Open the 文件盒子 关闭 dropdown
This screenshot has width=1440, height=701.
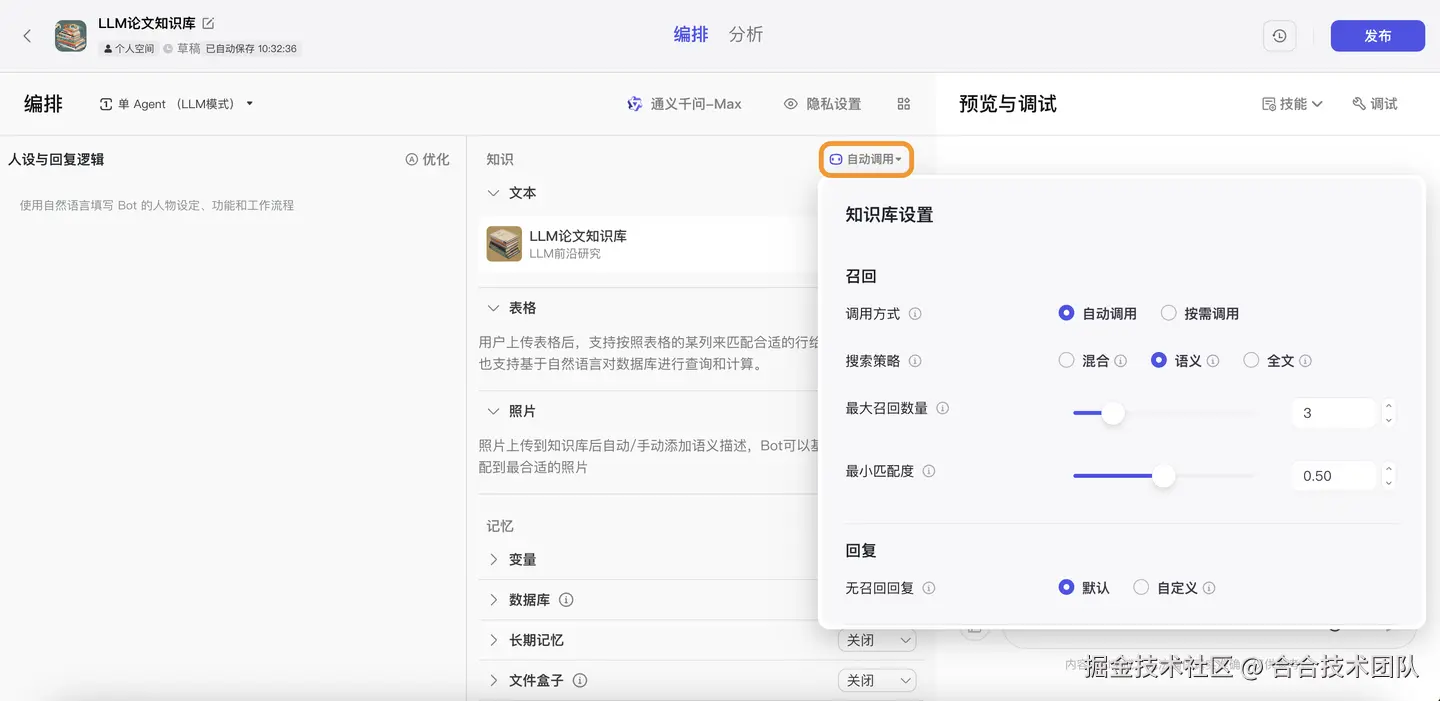click(x=877, y=680)
